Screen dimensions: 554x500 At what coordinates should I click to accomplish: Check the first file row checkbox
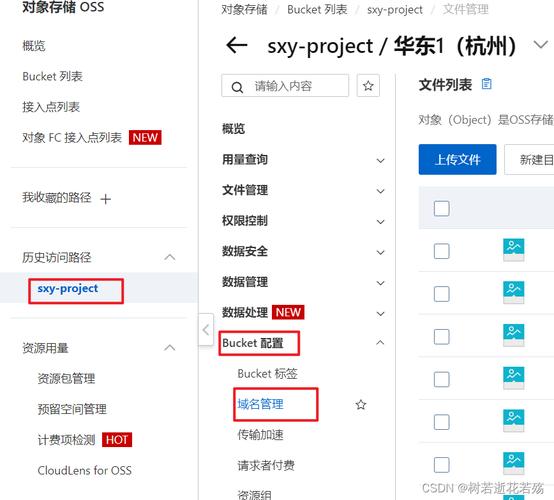(441, 251)
